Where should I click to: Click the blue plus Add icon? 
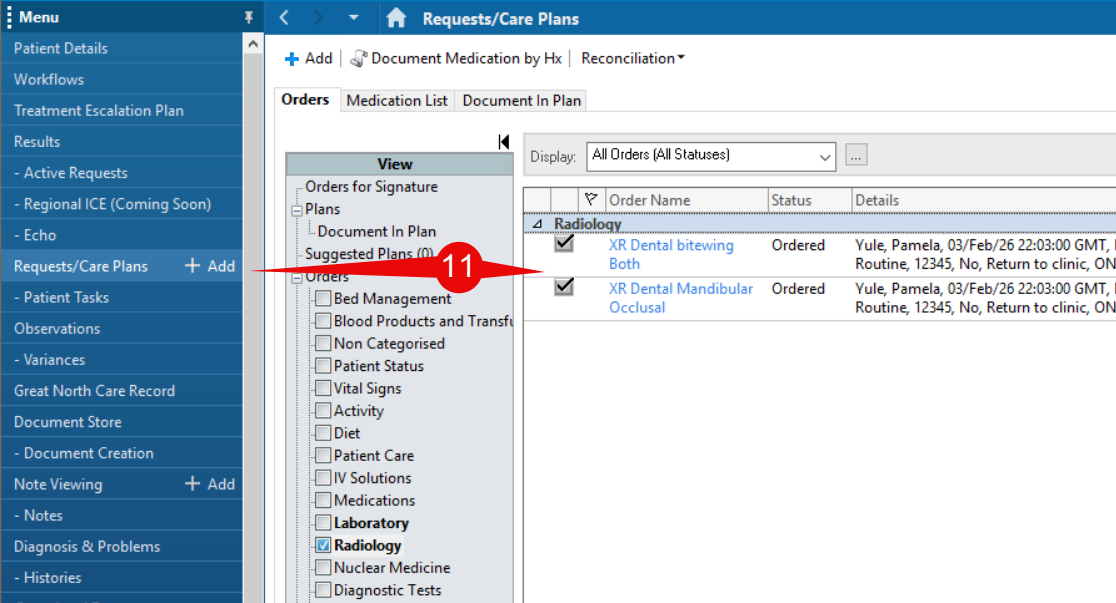click(292, 59)
